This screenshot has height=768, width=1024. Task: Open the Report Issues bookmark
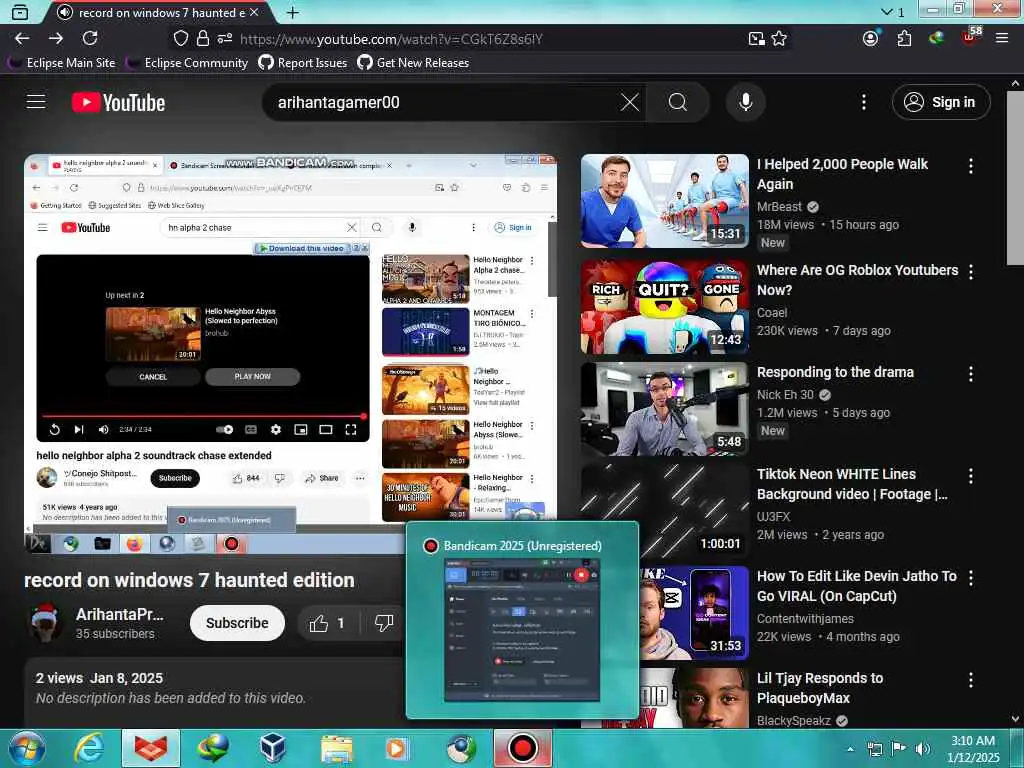click(303, 63)
